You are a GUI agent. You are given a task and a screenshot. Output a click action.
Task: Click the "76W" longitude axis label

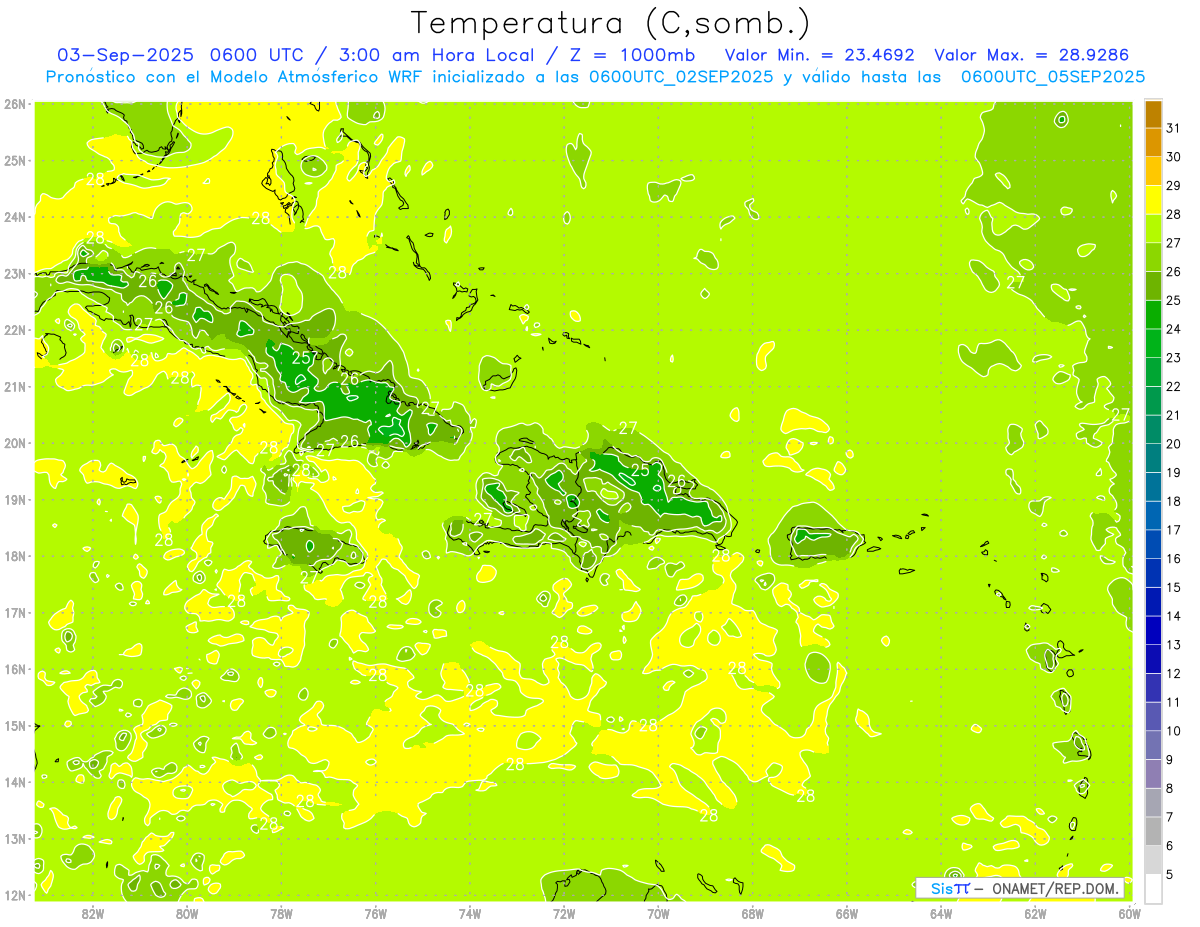(376, 913)
